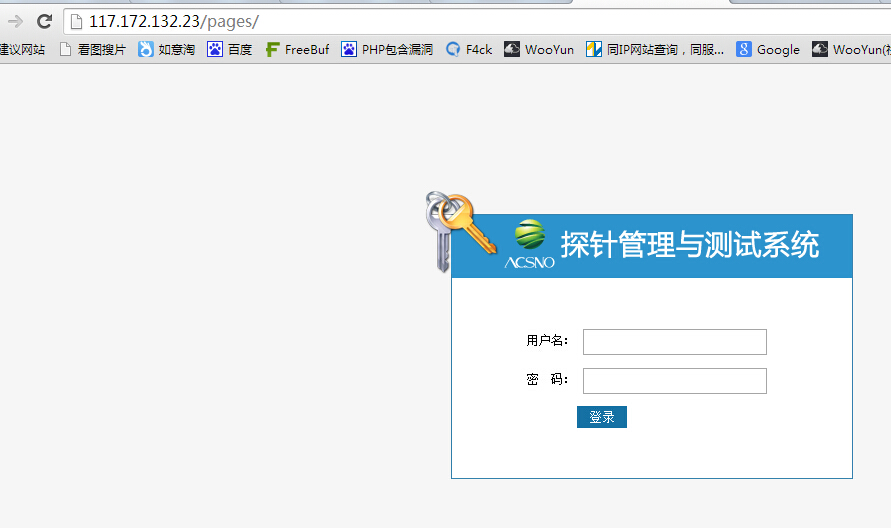Click the F4ck bookmark favicon
891x528 pixels.
[453, 50]
